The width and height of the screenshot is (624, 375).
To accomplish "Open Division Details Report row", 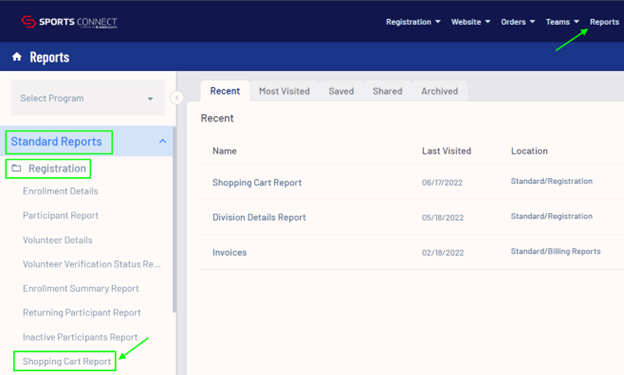I will click(259, 217).
